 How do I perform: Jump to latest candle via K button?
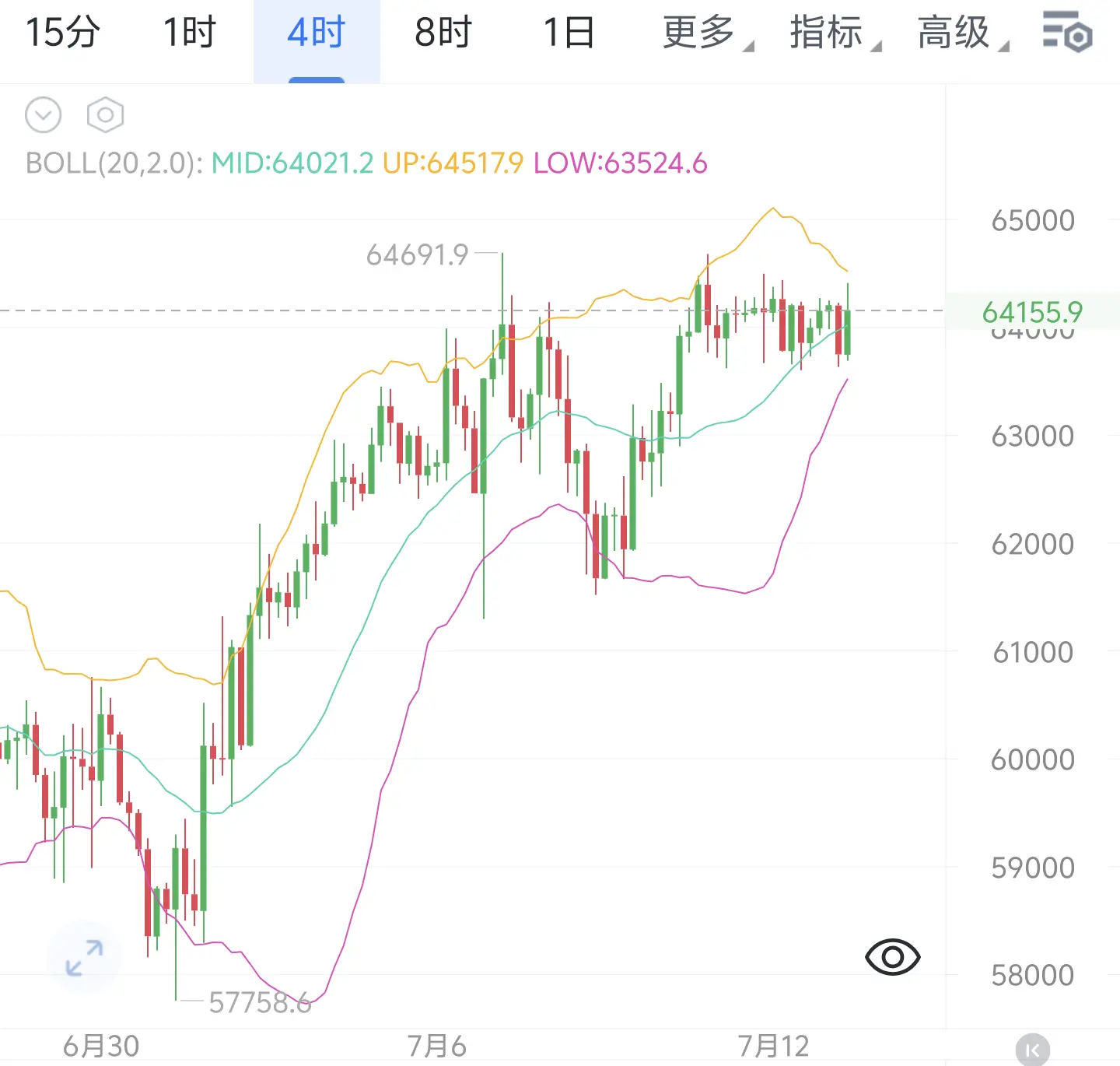tap(1032, 1050)
